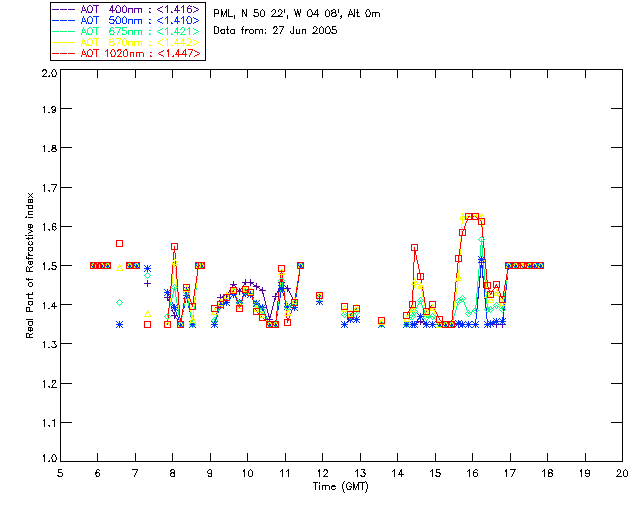This screenshot has width=640, height=512.
Task: Click the AOT 1020nm legend entry
Action: 127,53
